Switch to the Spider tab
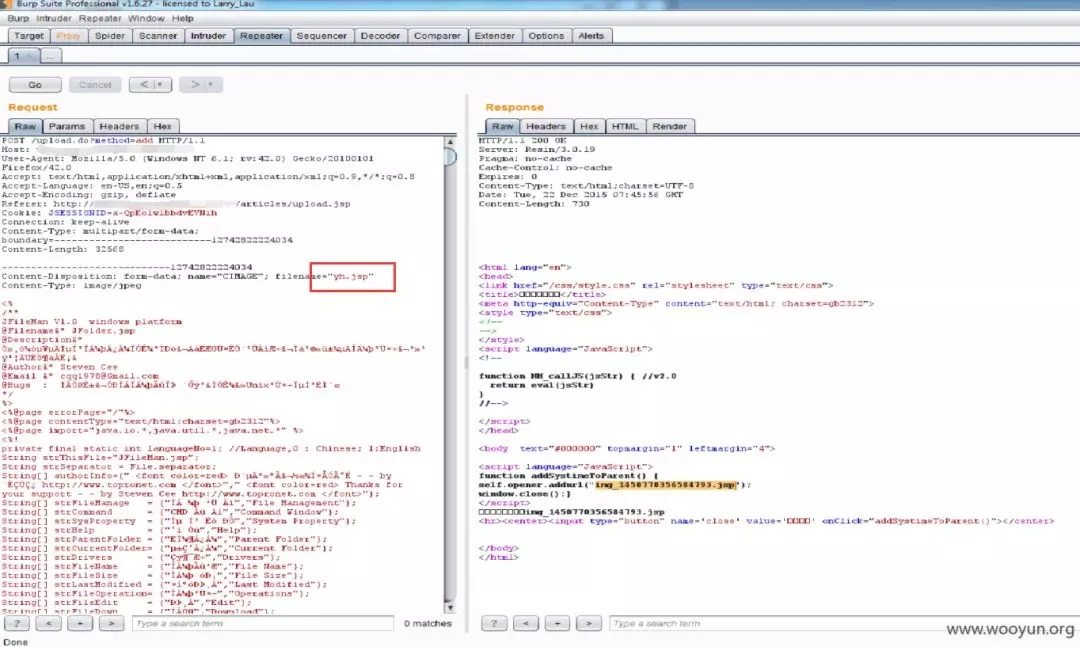This screenshot has width=1080, height=647. (x=110, y=36)
